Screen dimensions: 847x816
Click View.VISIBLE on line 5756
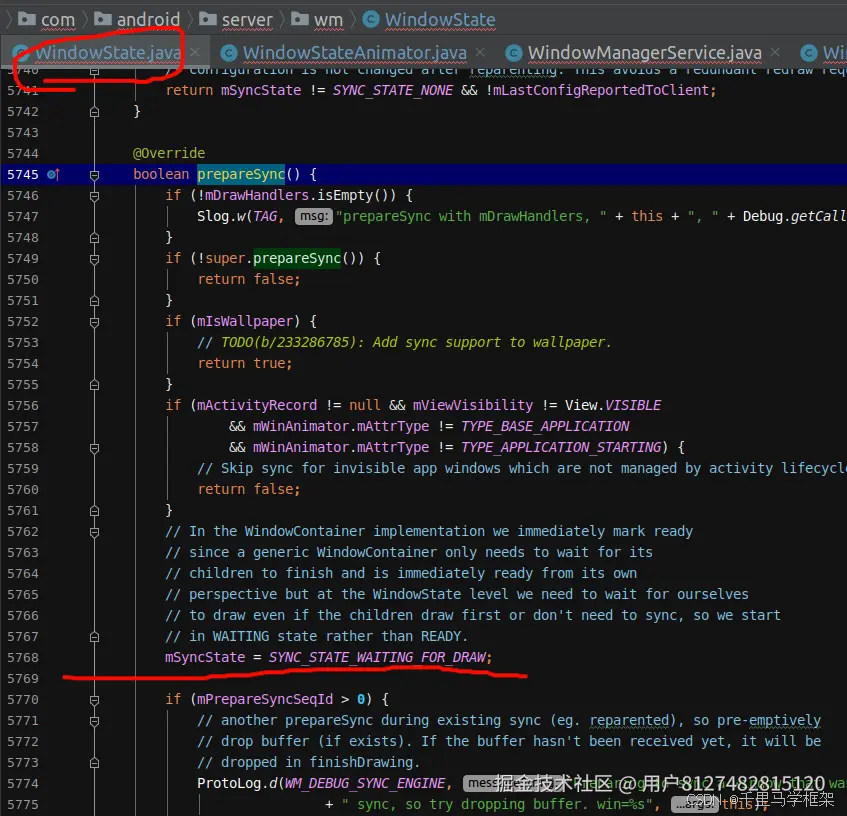pos(613,405)
